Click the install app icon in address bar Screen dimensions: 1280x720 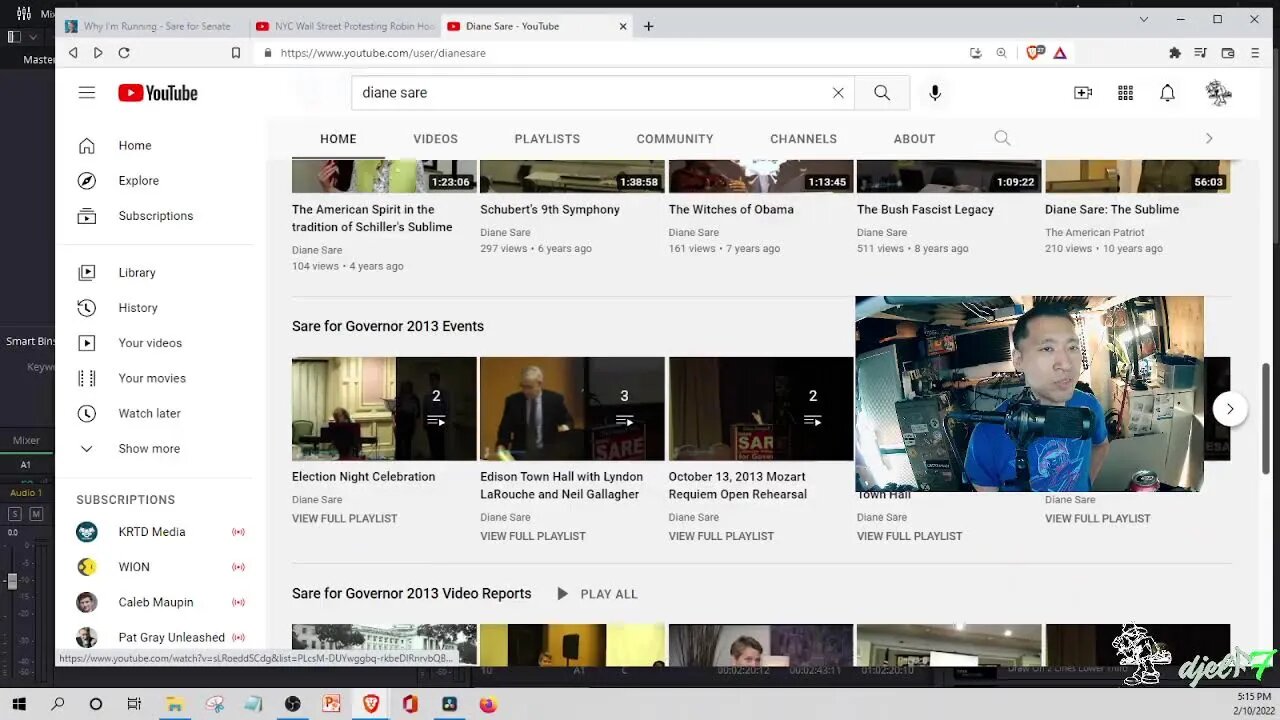(x=976, y=53)
